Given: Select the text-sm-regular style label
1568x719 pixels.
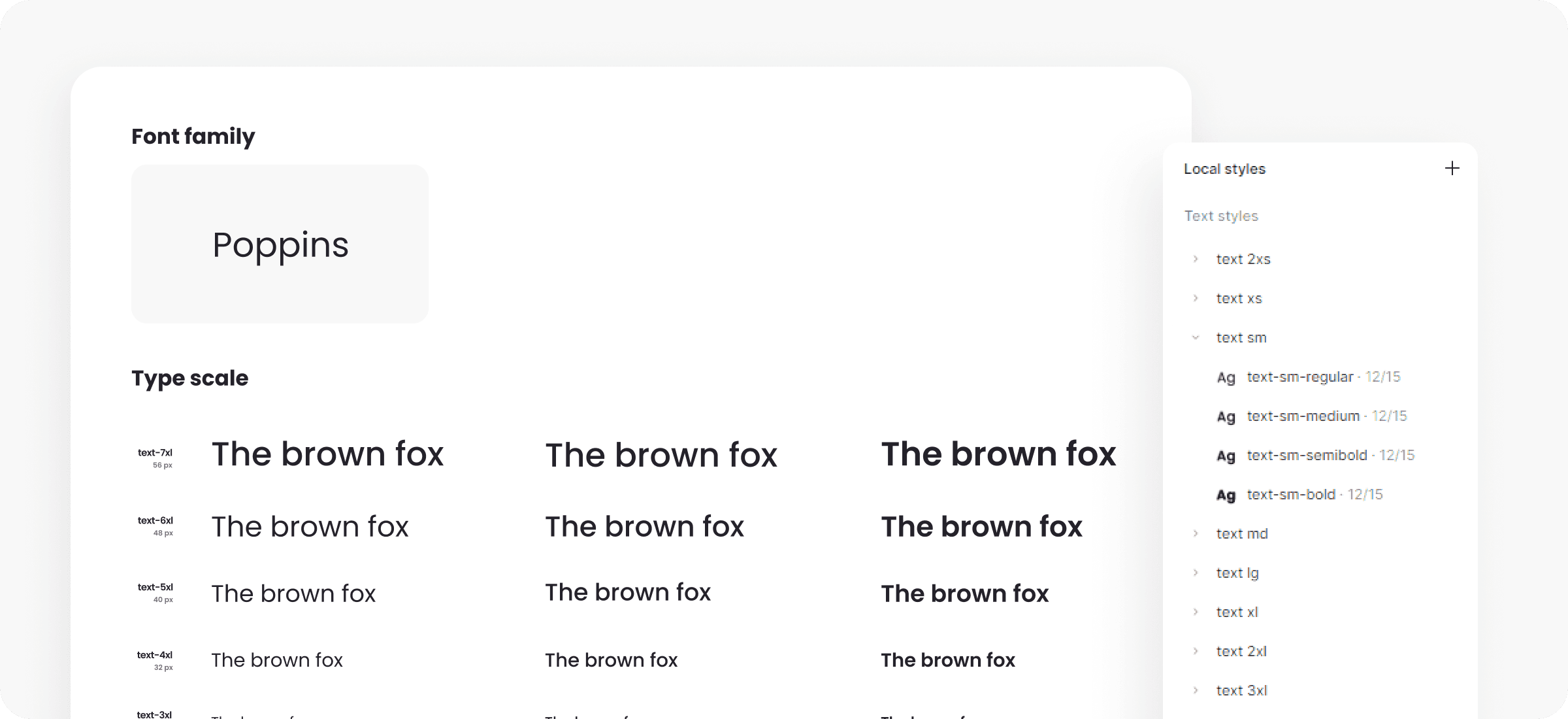Looking at the screenshot, I should pyautogui.click(x=1300, y=377).
